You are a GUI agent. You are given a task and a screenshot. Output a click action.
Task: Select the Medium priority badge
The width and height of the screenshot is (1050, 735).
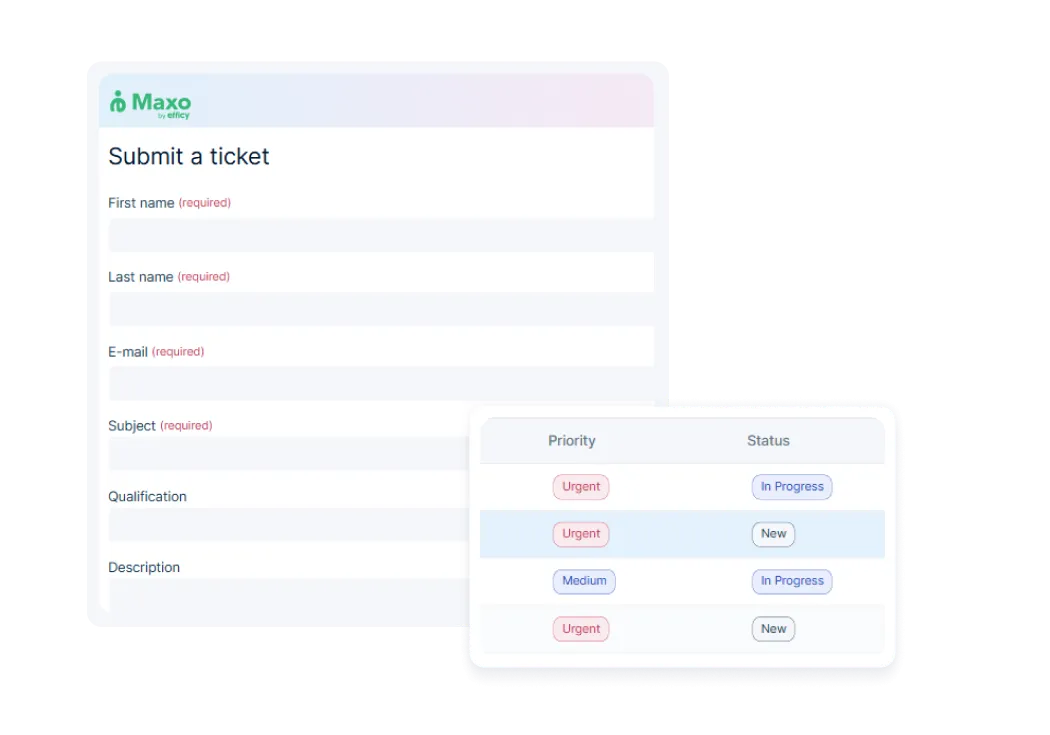[584, 581]
